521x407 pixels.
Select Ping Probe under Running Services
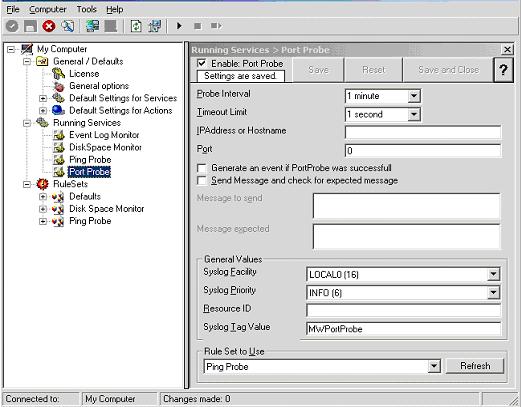(90, 160)
